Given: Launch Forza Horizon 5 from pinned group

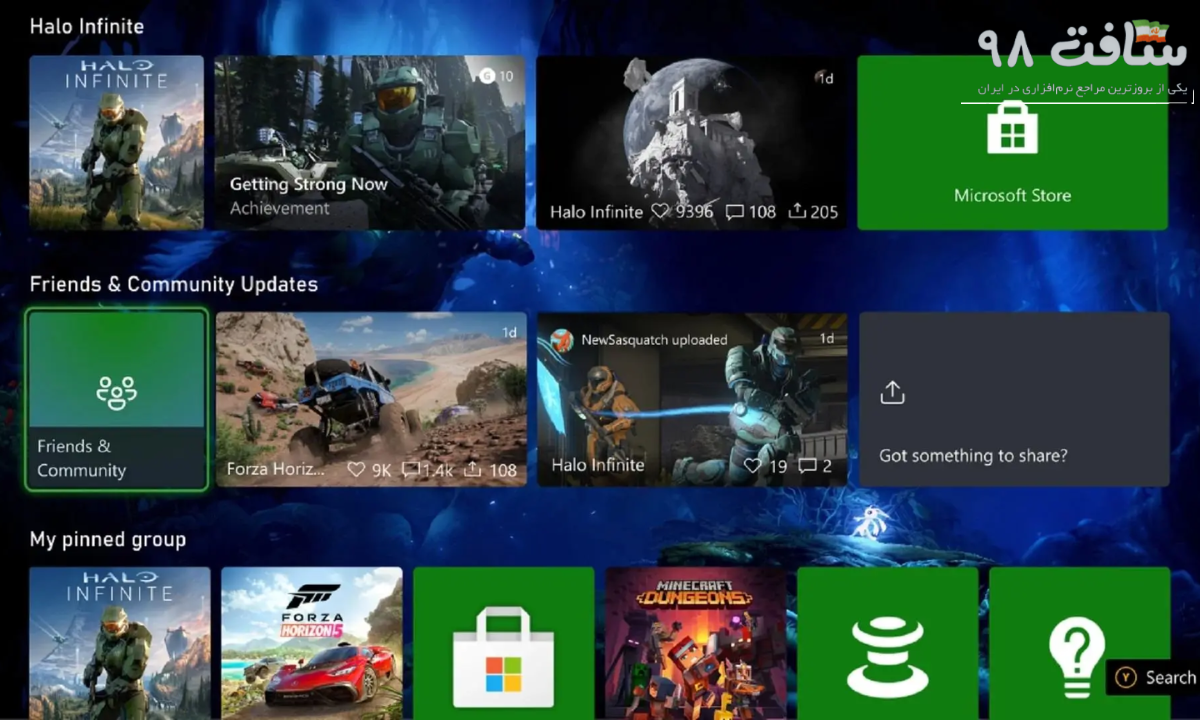Looking at the screenshot, I should click(x=312, y=643).
